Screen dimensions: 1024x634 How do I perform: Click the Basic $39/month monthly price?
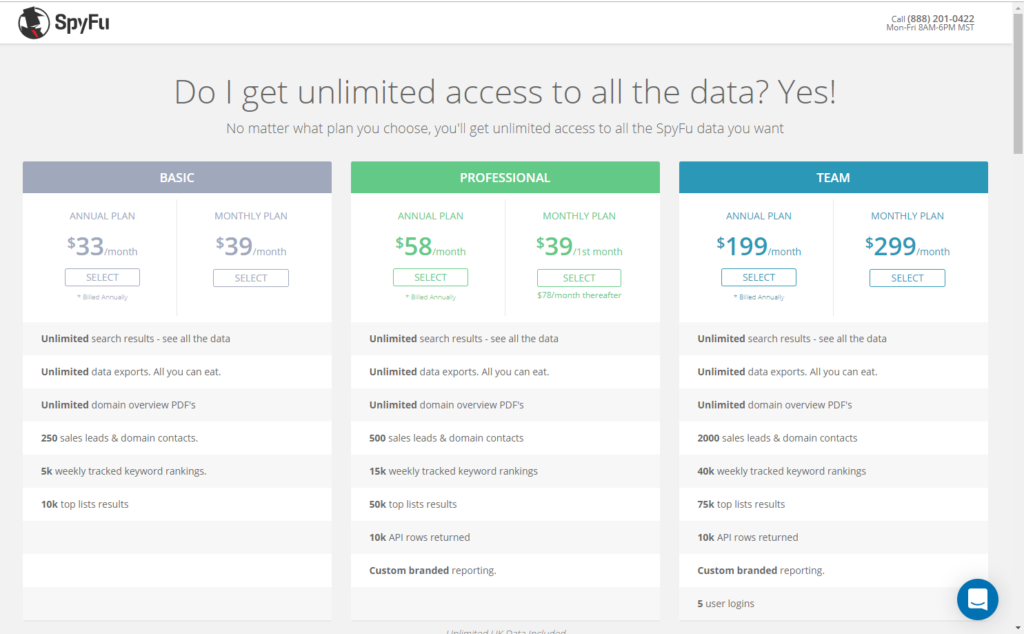click(251, 247)
